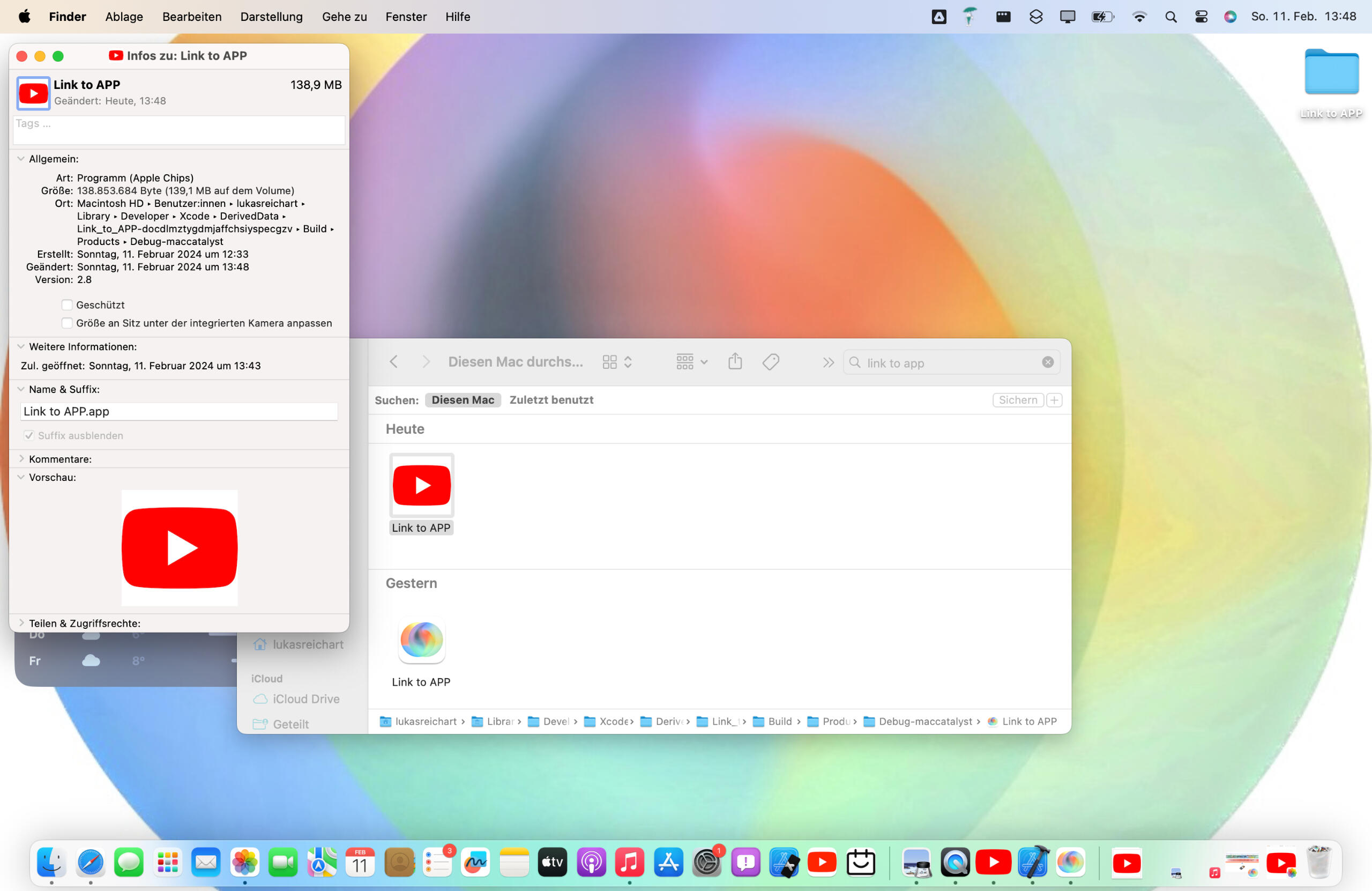Click the Share icon in Finder toolbar
This screenshot has height=891, width=1372.
[734, 361]
